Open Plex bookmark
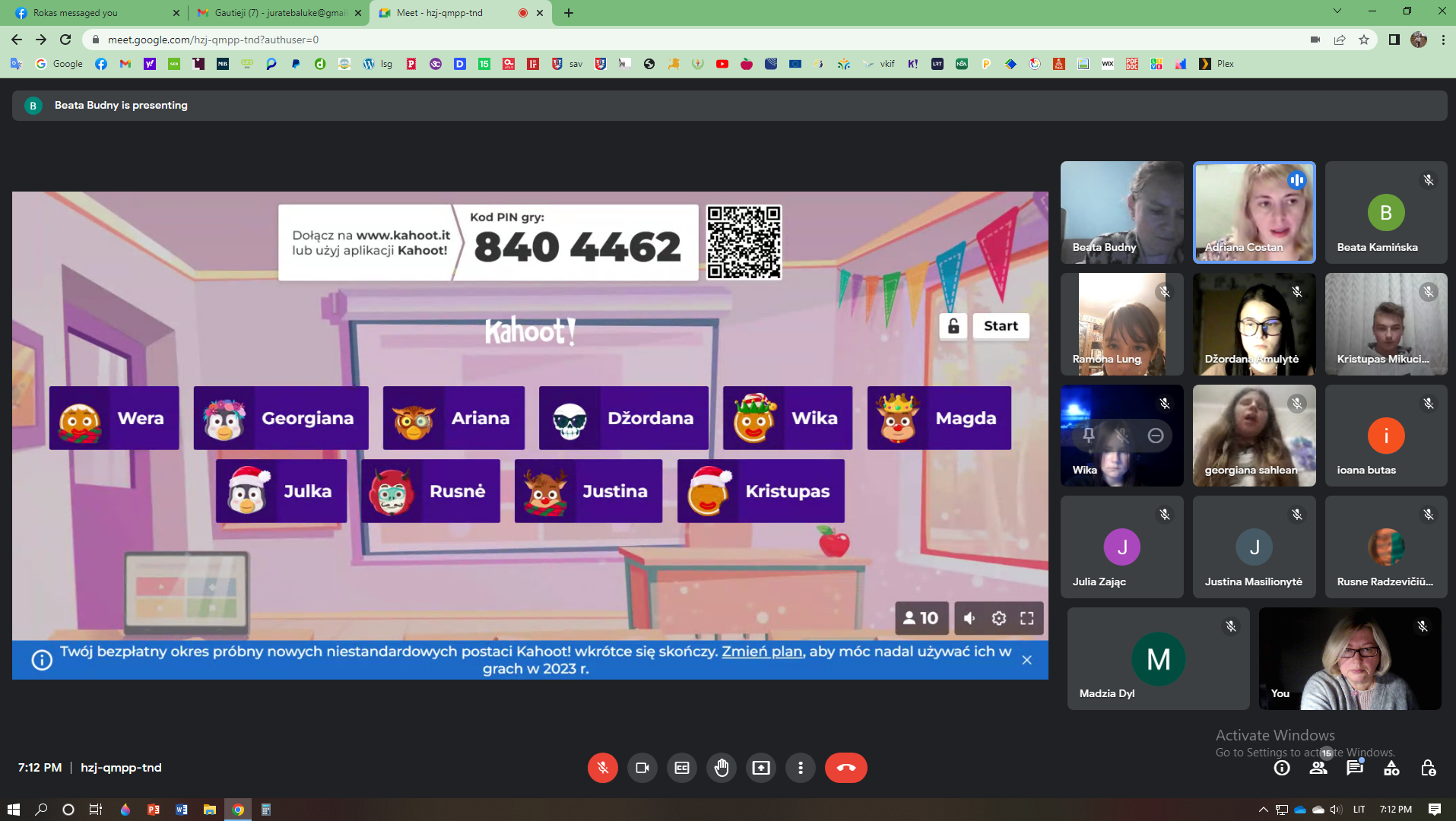This screenshot has height=821, width=1456. (1217, 64)
